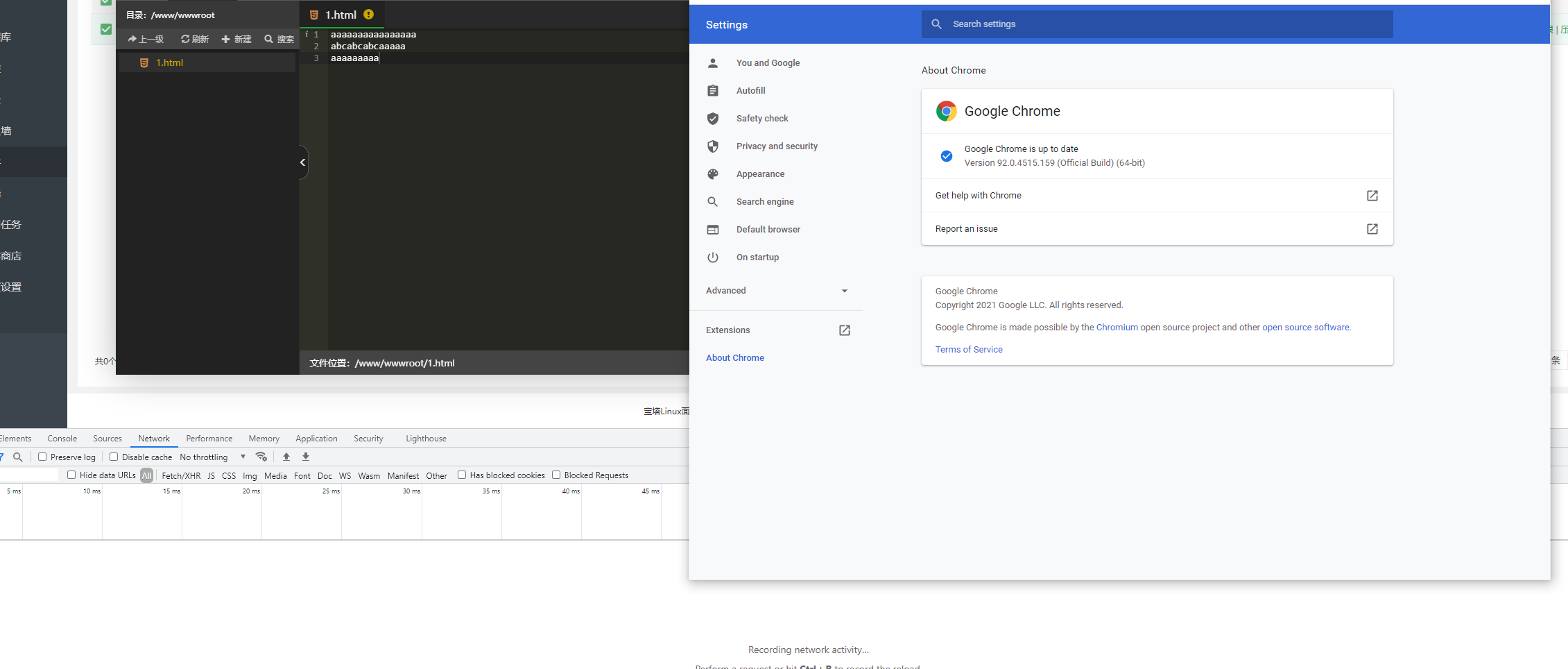This screenshot has height=669, width=1568.
Task: Open the DevTools Security tab
Action: [x=368, y=438]
